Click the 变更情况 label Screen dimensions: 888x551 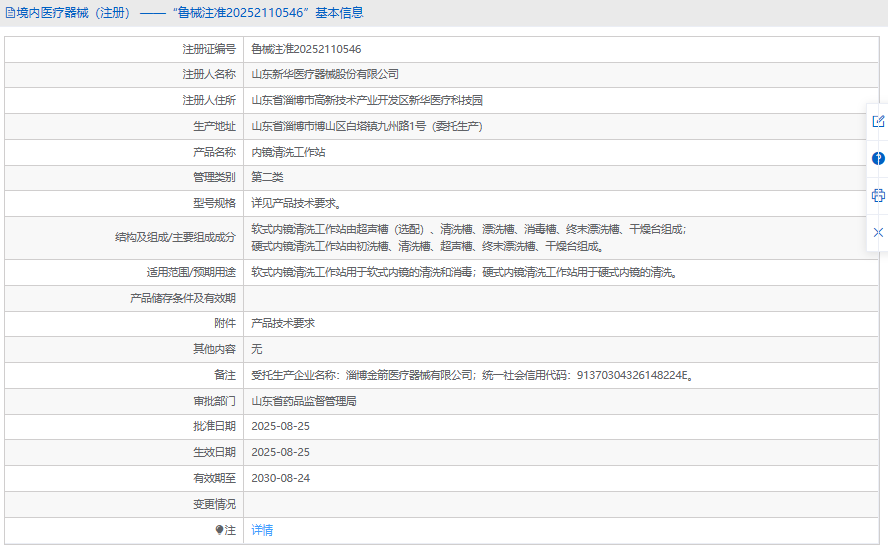[x=215, y=504]
